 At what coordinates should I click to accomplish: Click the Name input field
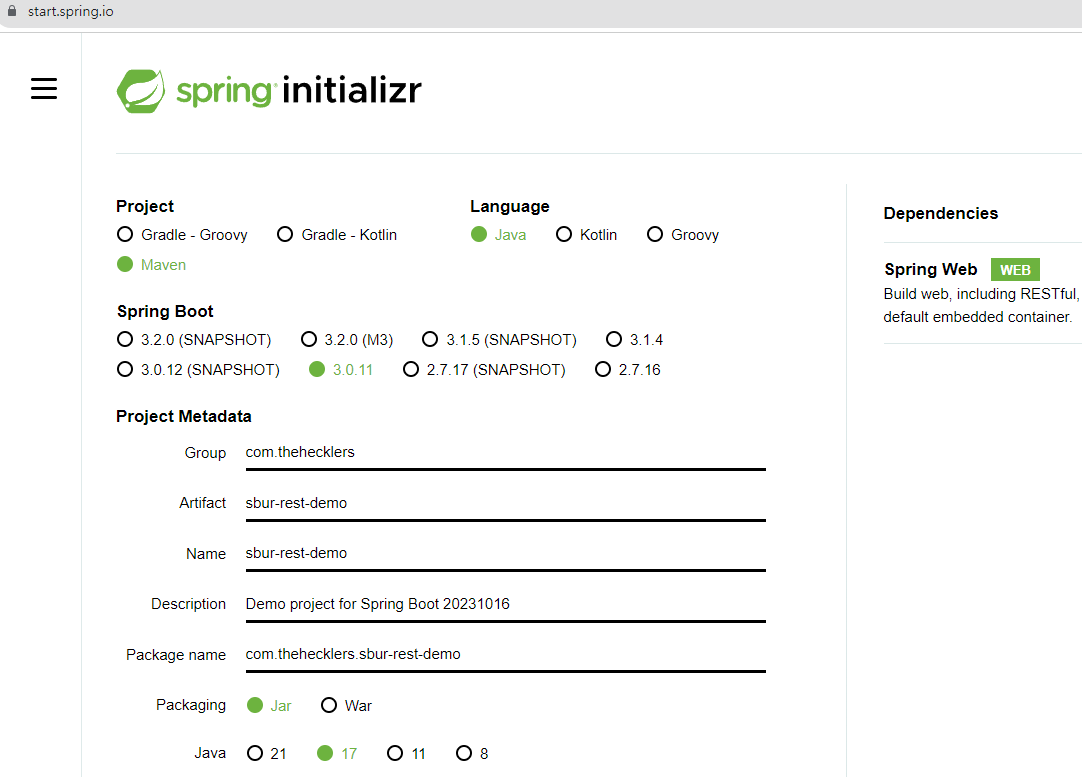[x=506, y=554]
